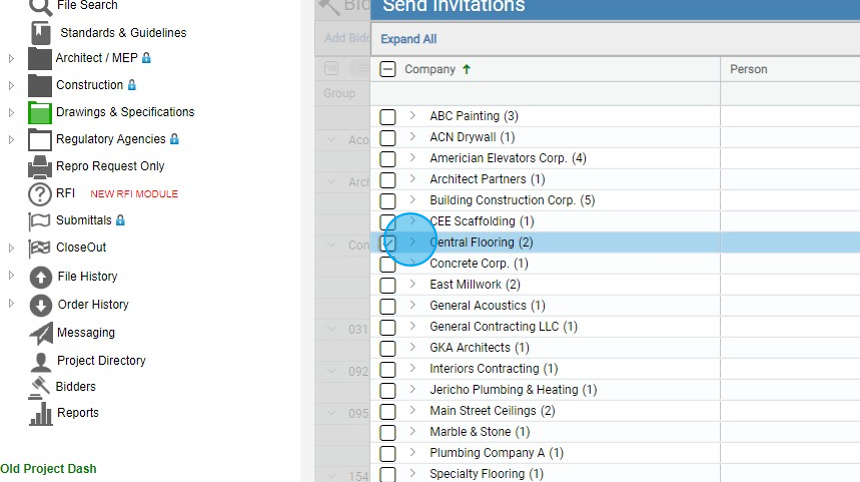Open the Old Project Dash link
This screenshot has height=482, width=860.
48,469
